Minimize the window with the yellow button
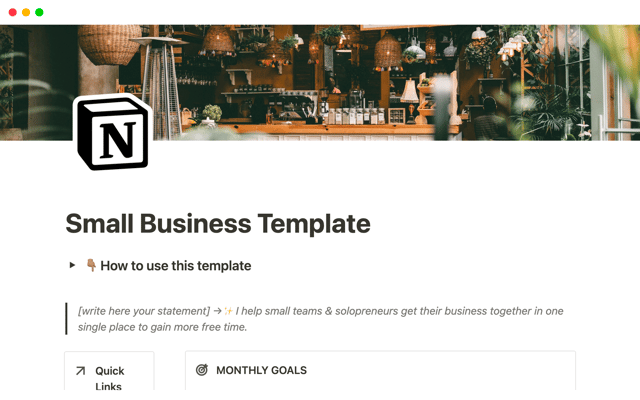 click(26, 12)
